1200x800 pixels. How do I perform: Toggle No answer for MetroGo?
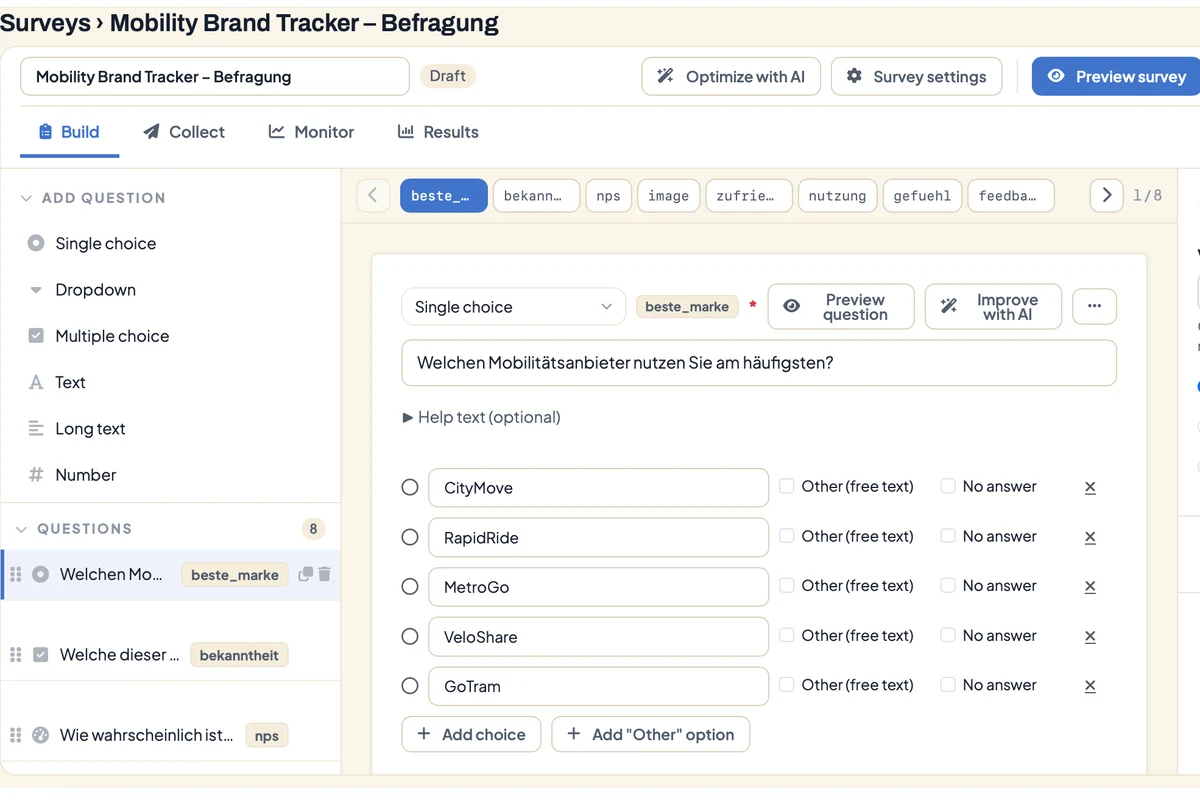click(948, 585)
